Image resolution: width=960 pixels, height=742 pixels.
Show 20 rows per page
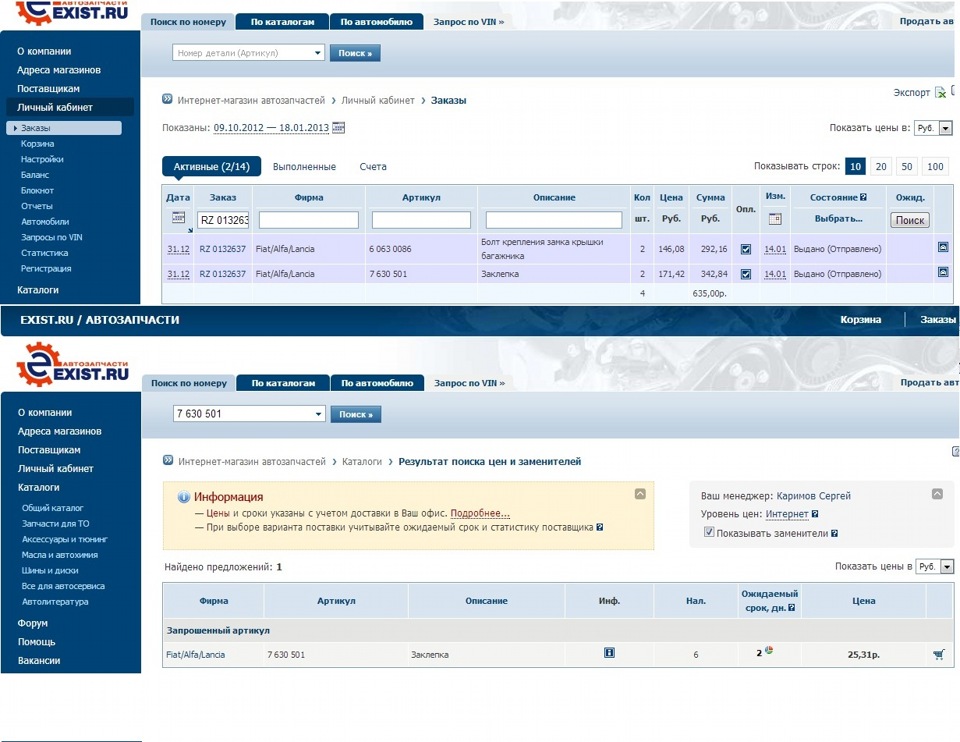(881, 167)
